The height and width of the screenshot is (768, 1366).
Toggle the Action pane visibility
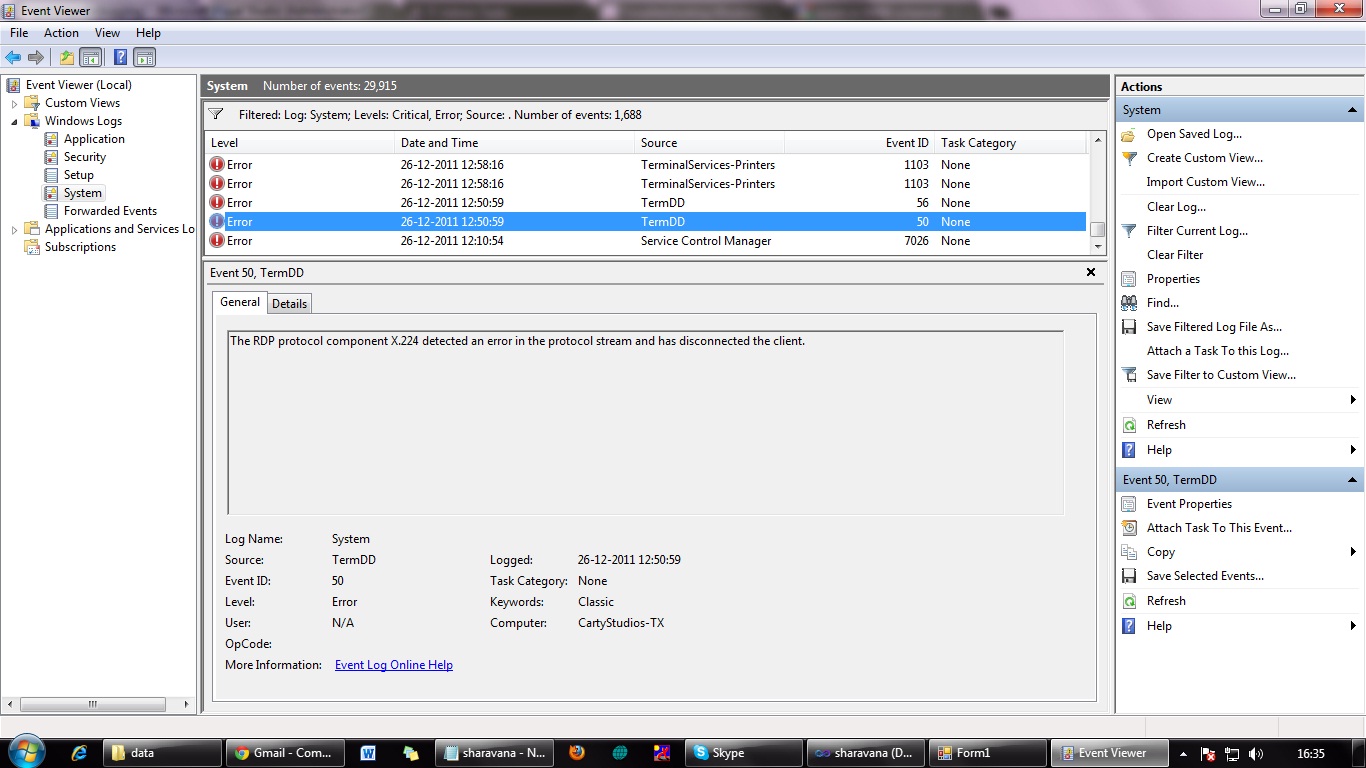coord(143,57)
